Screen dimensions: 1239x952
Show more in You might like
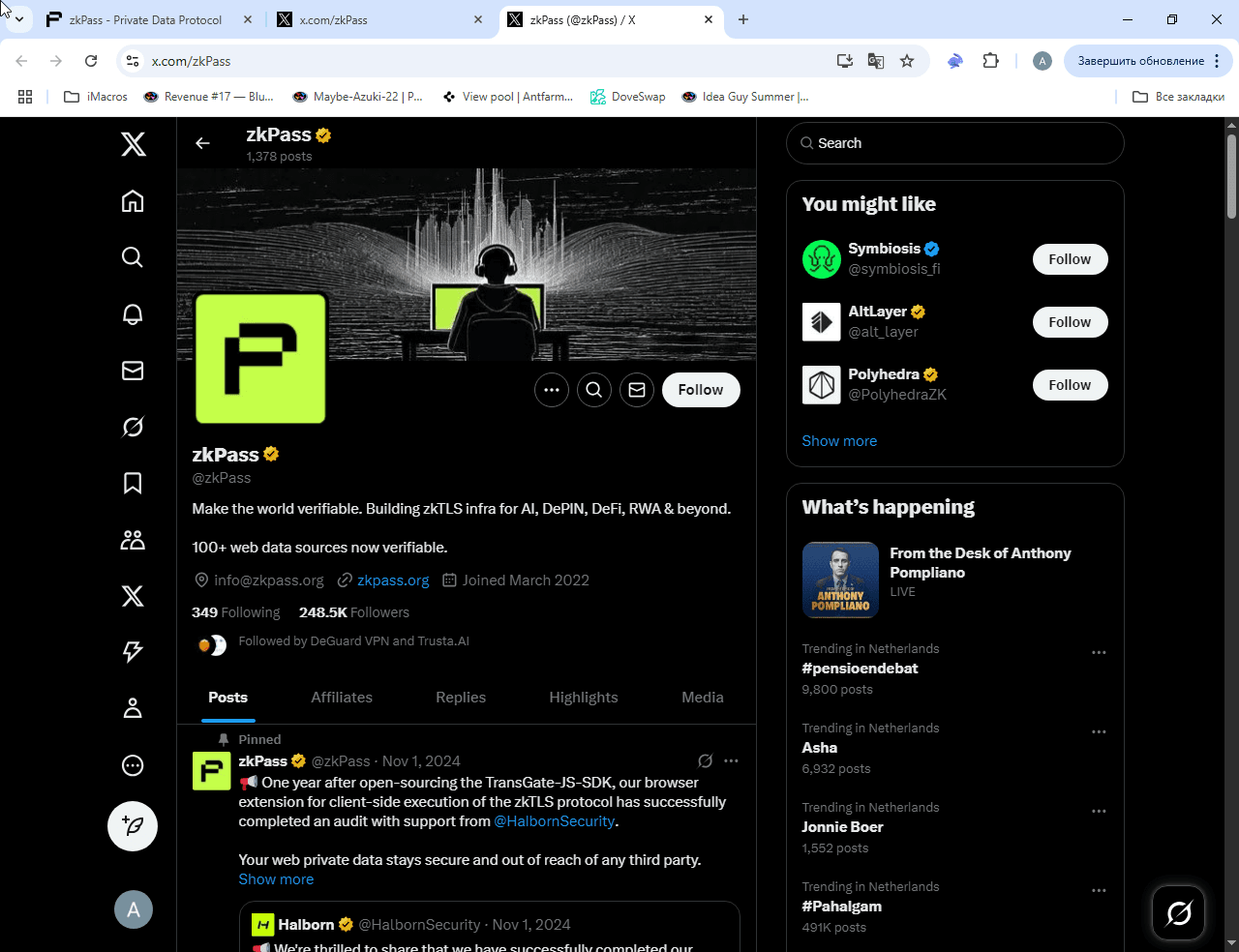click(839, 441)
